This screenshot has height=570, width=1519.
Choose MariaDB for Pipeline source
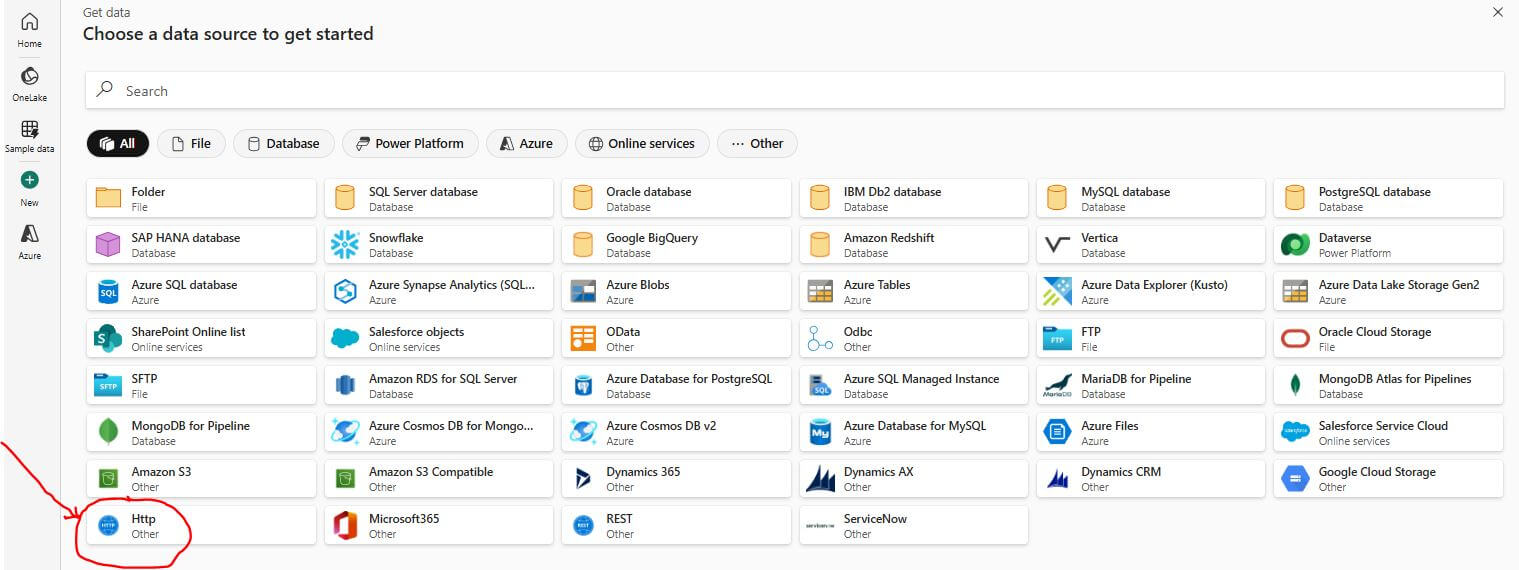click(1152, 385)
